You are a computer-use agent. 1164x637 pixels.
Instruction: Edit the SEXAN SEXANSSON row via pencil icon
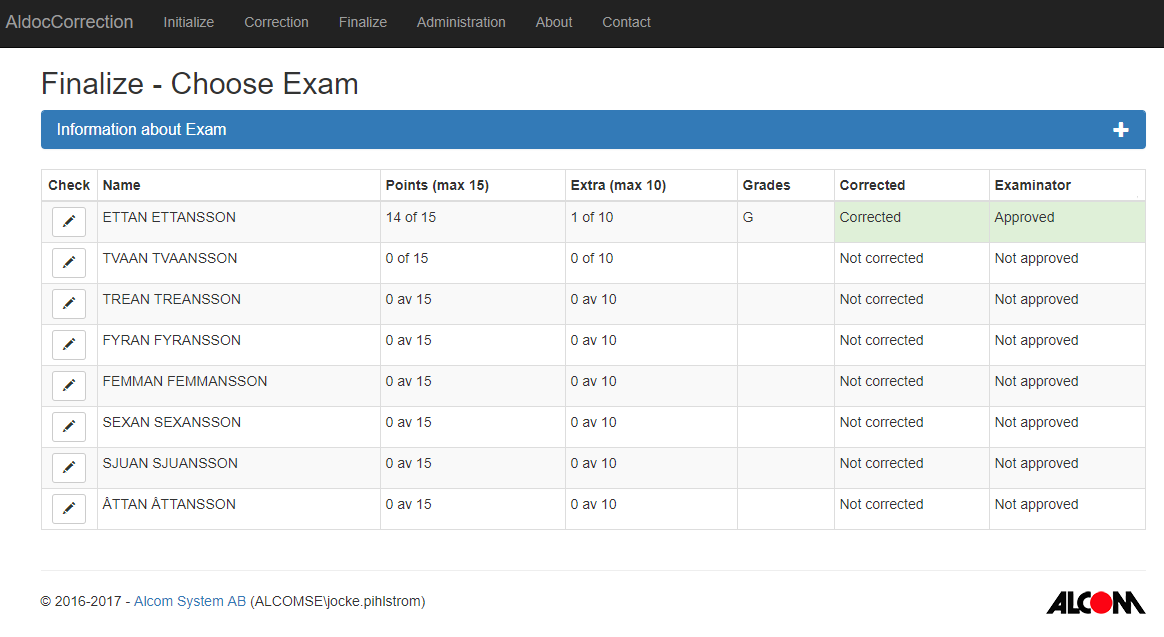(x=69, y=426)
